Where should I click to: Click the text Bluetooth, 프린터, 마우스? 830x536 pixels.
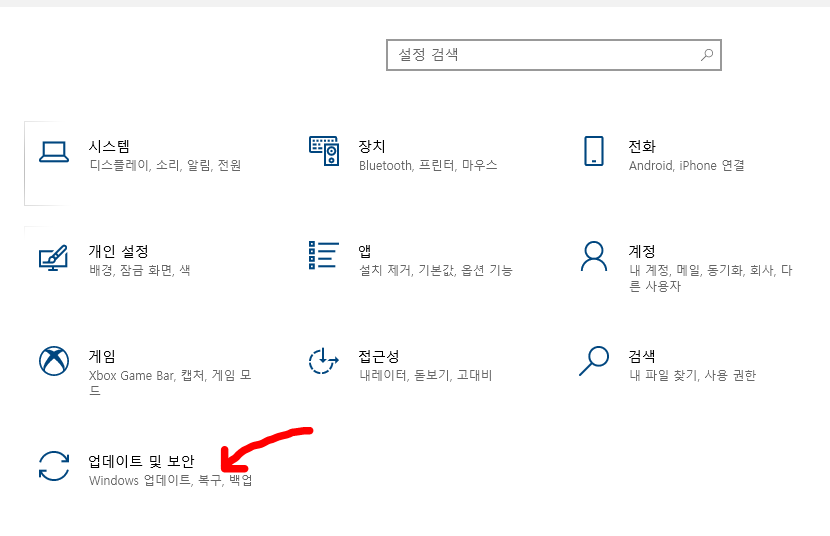[x=428, y=166]
